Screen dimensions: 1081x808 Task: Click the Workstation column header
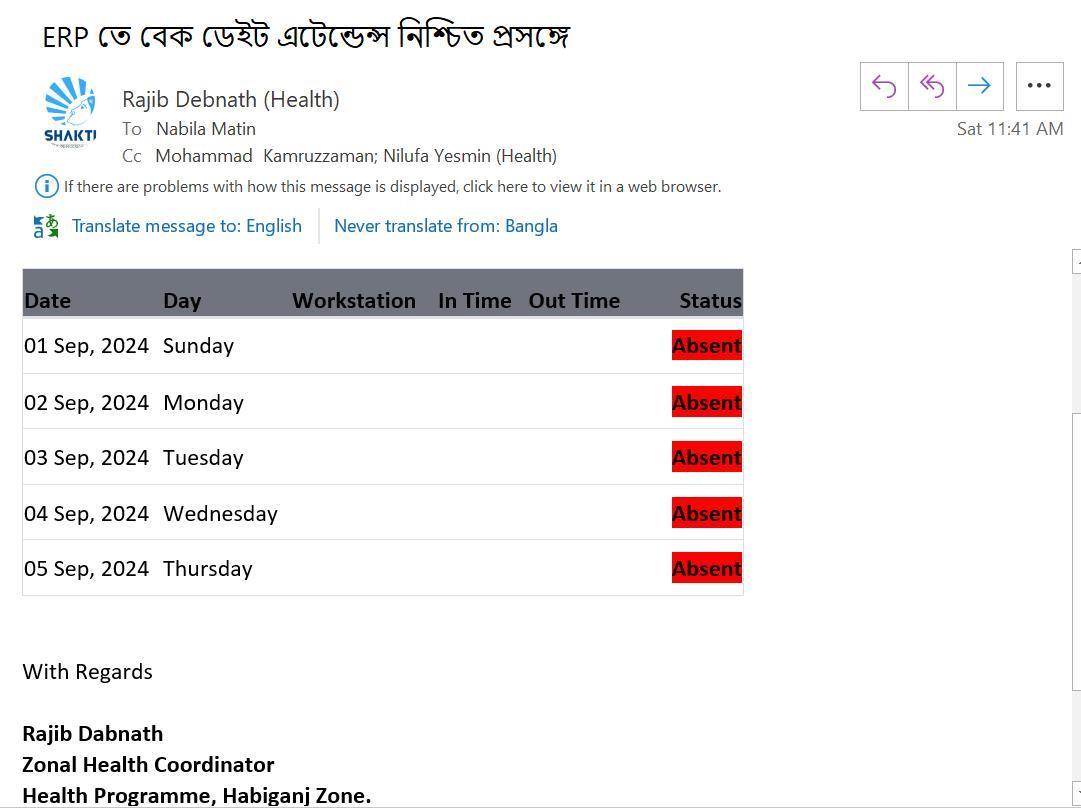click(354, 301)
